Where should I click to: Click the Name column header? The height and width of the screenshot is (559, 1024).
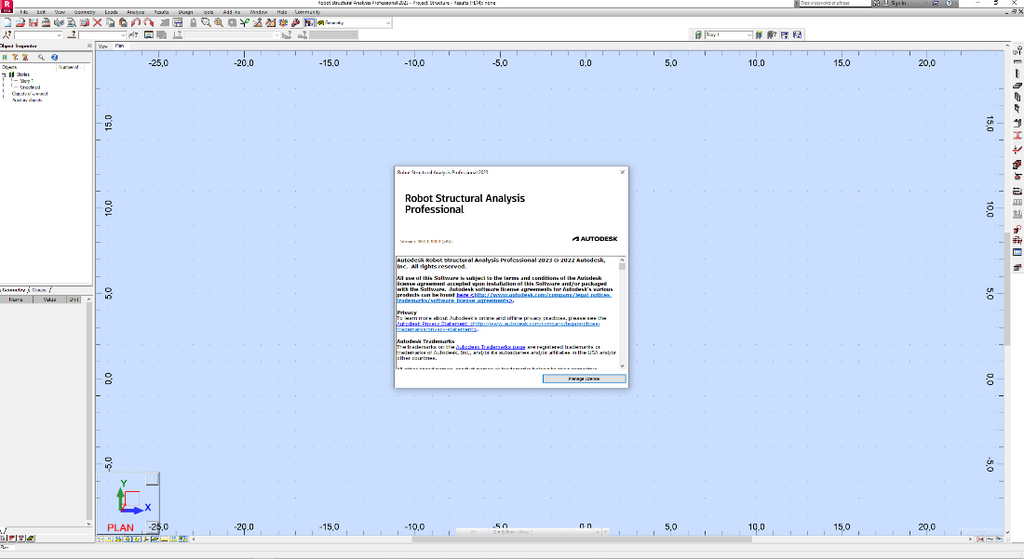[16, 300]
